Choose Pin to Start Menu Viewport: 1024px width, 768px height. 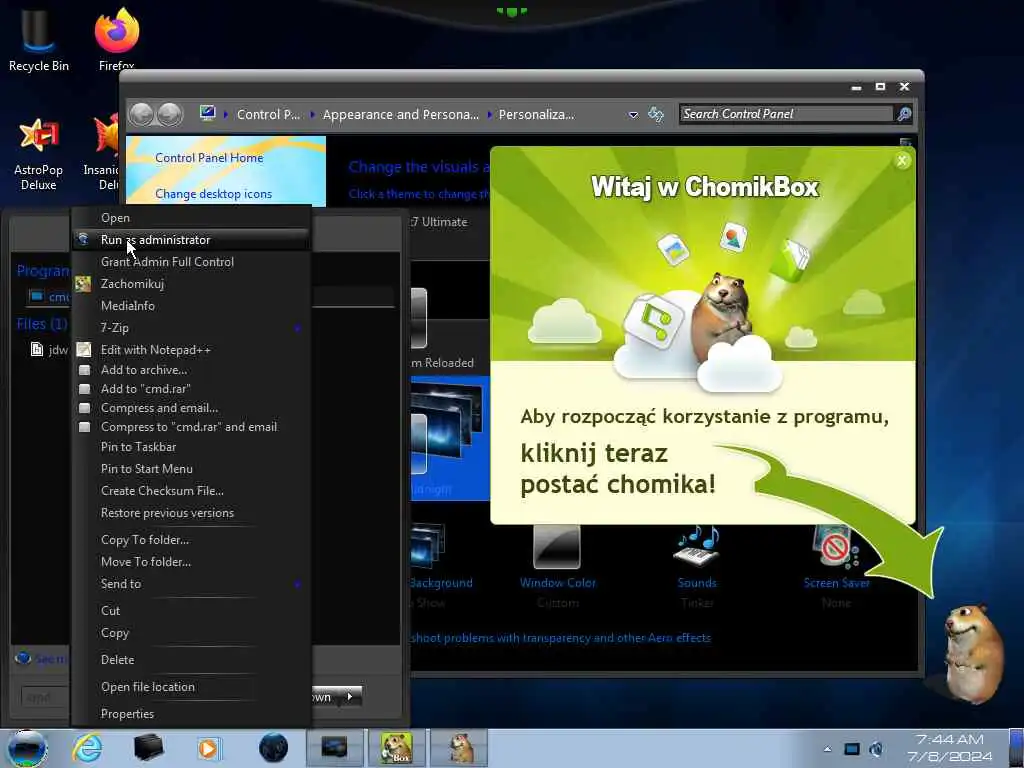[191, 469]
